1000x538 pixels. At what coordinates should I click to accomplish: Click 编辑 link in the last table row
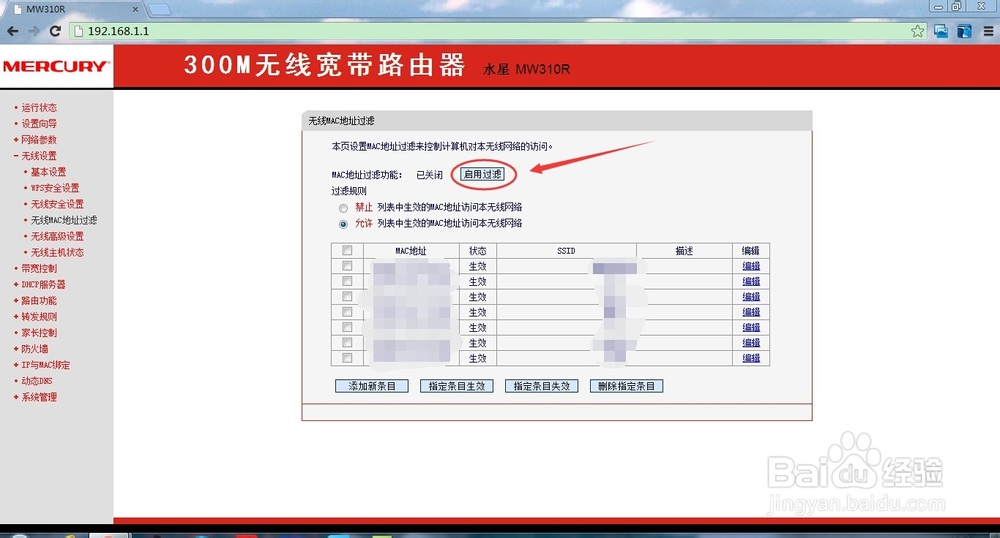751,358
